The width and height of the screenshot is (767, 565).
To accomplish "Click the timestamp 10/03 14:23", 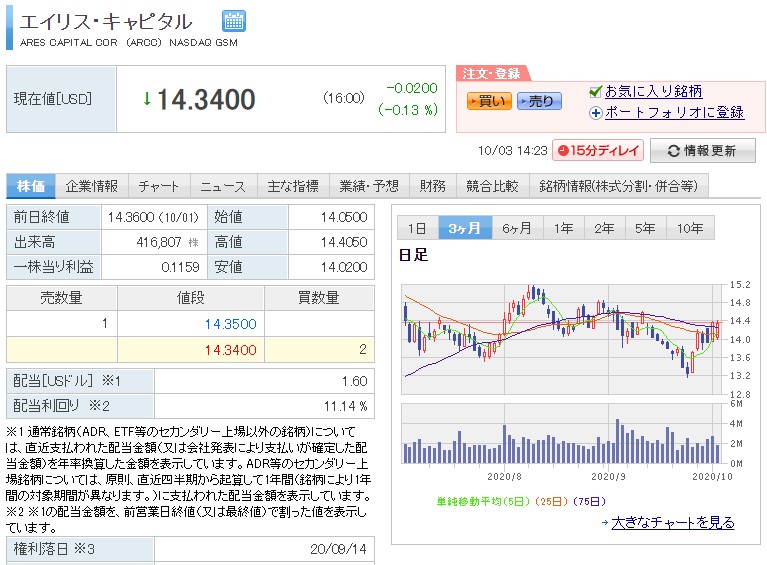I will click(x=512, y=151).
